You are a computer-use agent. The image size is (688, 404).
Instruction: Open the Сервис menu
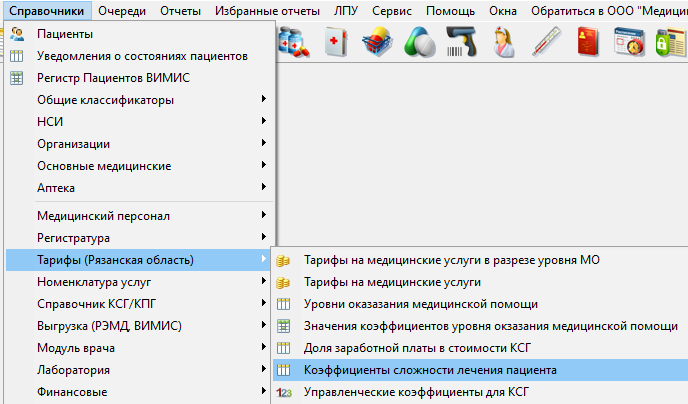(x=391, y=11)
